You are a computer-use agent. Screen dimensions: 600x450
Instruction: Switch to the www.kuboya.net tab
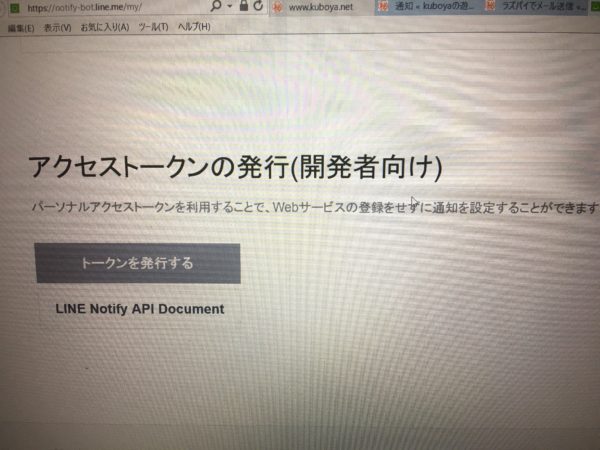(322, 7)
